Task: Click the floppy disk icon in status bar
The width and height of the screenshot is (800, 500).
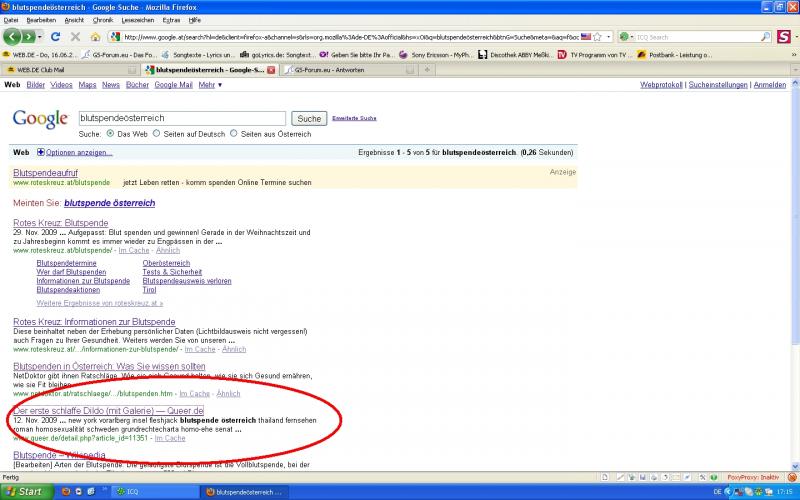Action: [643, 478]
